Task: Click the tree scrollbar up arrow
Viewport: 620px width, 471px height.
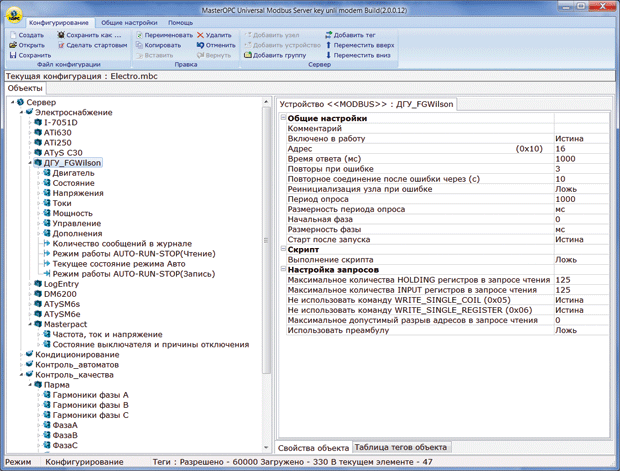Action: pos(266,102)
